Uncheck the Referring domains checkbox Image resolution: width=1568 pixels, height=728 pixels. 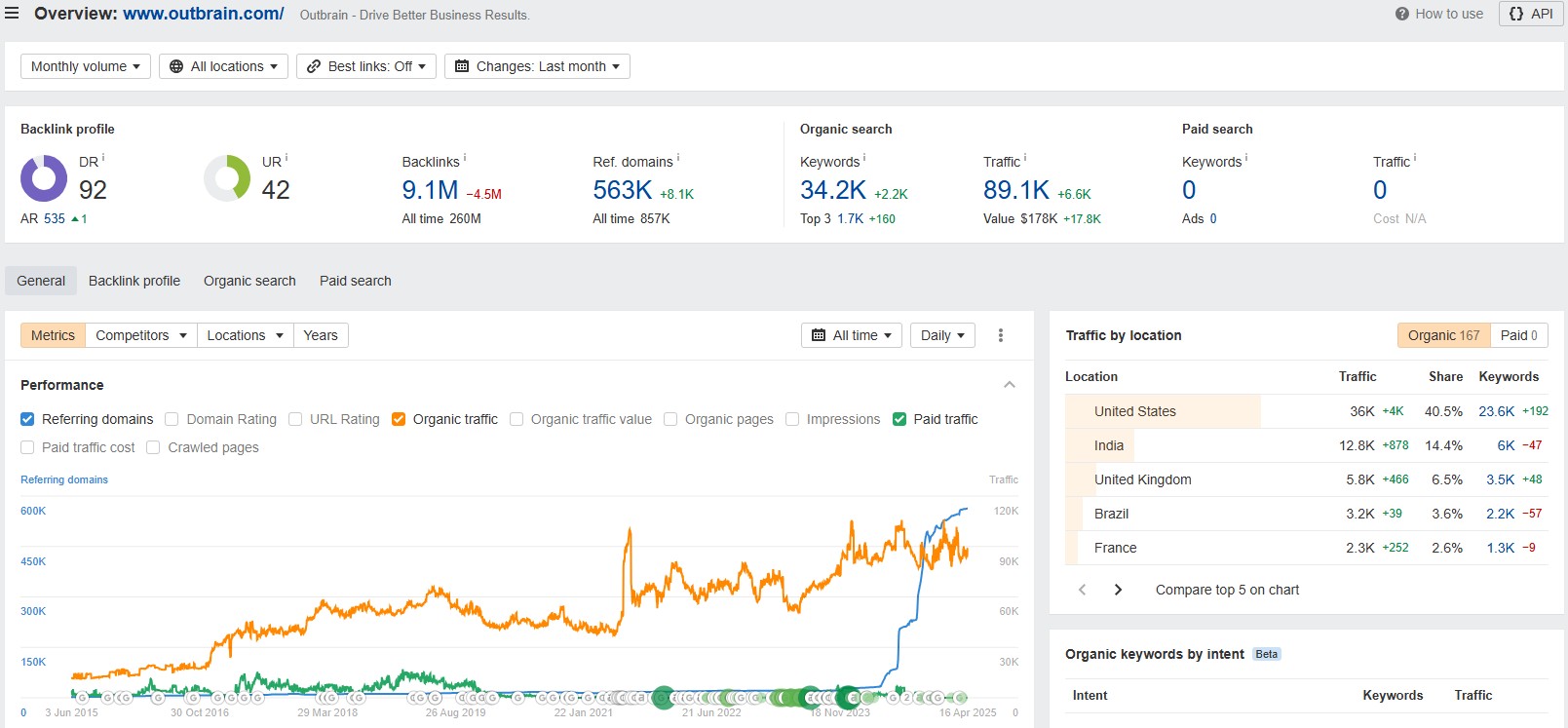[x=27, y=419]
